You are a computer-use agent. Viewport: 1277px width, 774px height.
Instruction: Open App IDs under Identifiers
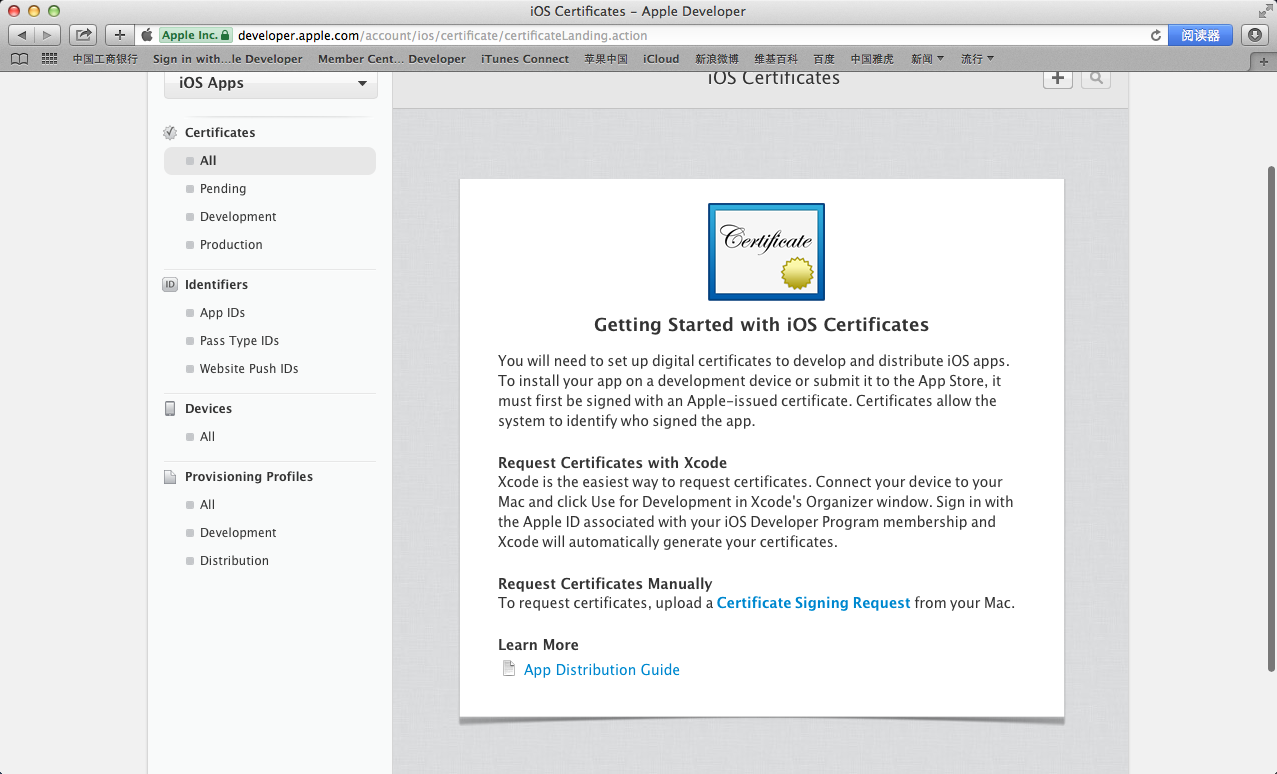click(x=222, y=313)
